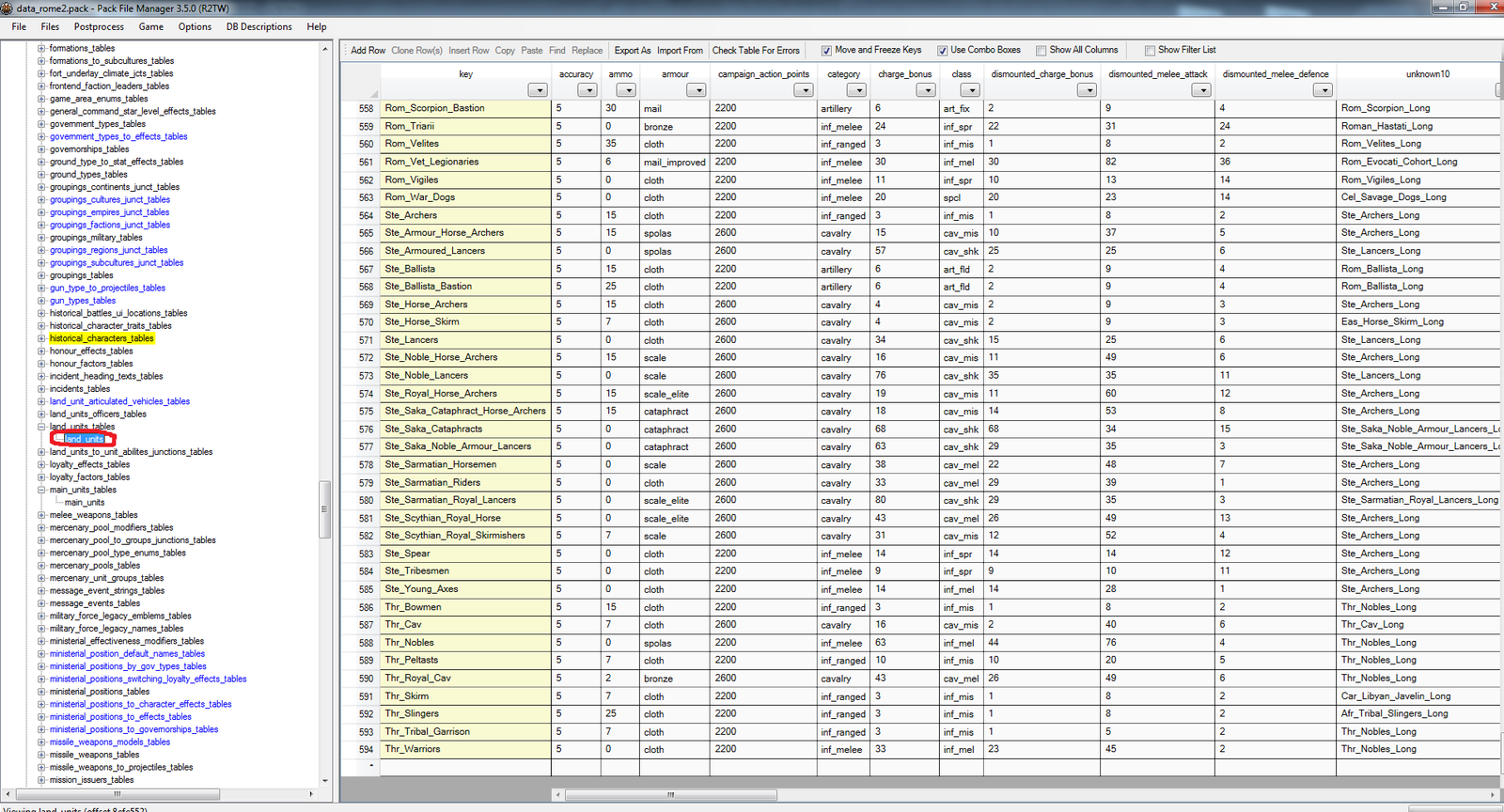Click the Insert Row button
The image size is (1504, 812).
point(468,51)
